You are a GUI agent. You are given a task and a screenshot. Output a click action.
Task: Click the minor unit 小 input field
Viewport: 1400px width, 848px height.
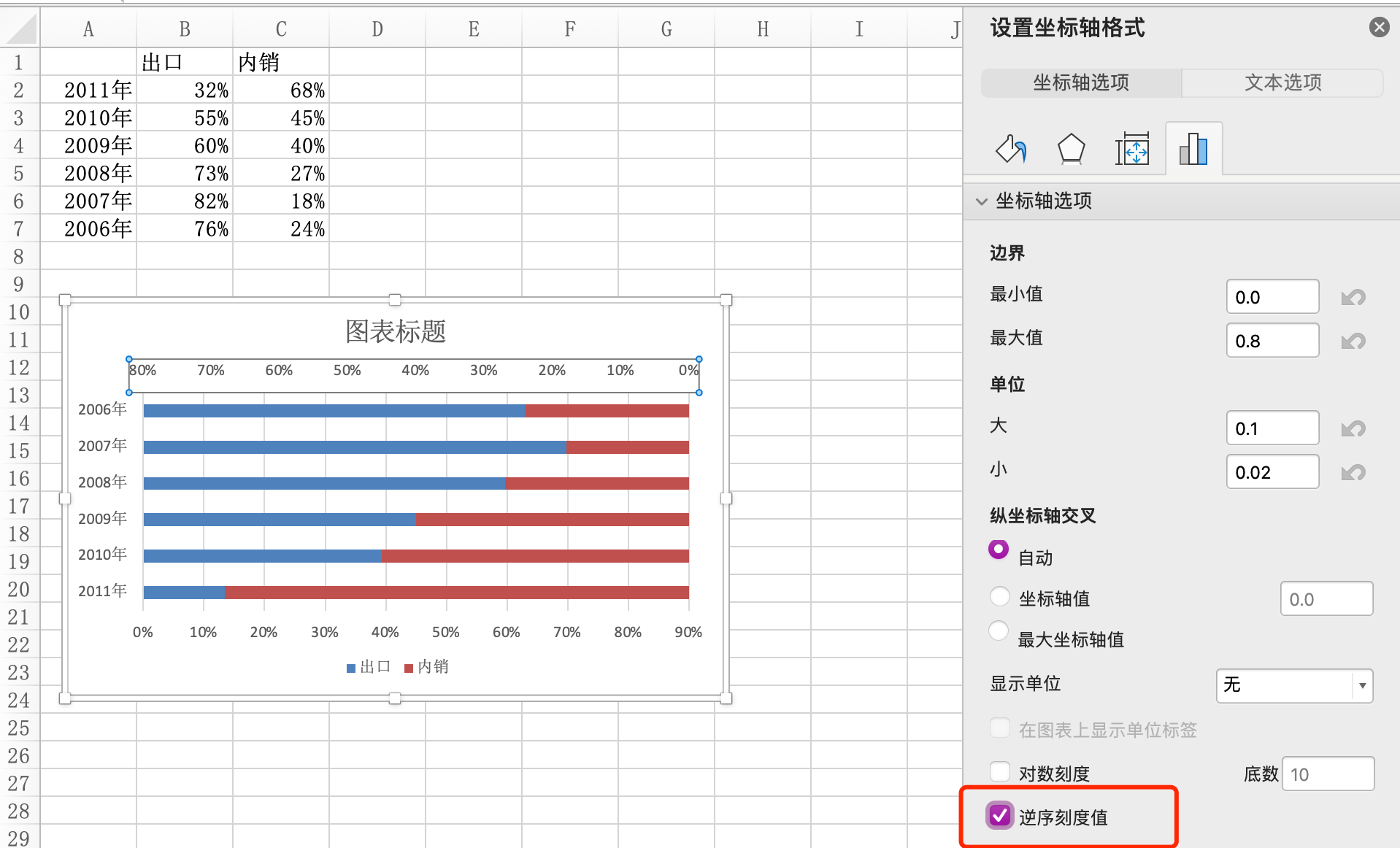pyautogui.click(x=1272, y=472)
